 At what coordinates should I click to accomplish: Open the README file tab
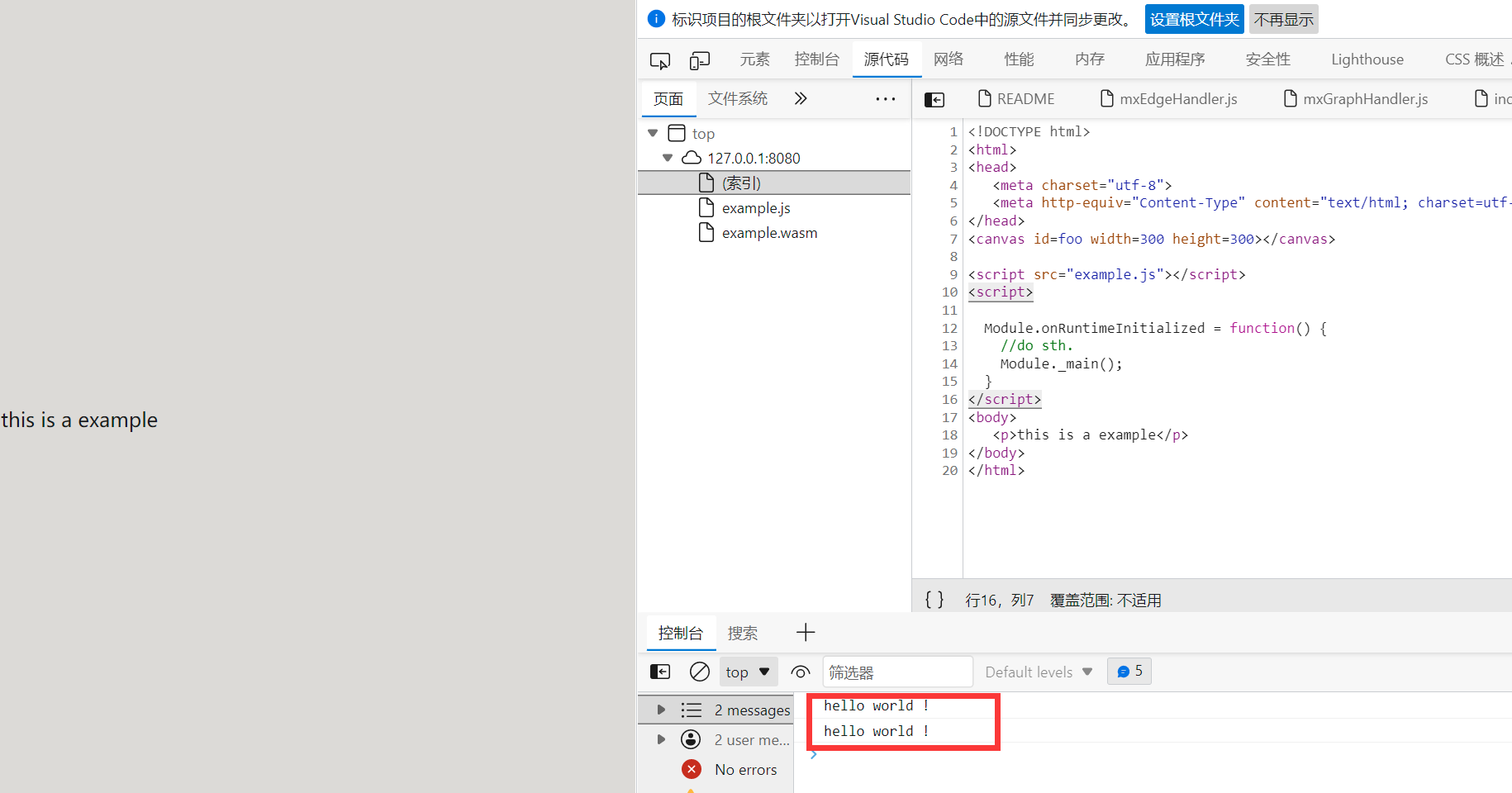1016,99
